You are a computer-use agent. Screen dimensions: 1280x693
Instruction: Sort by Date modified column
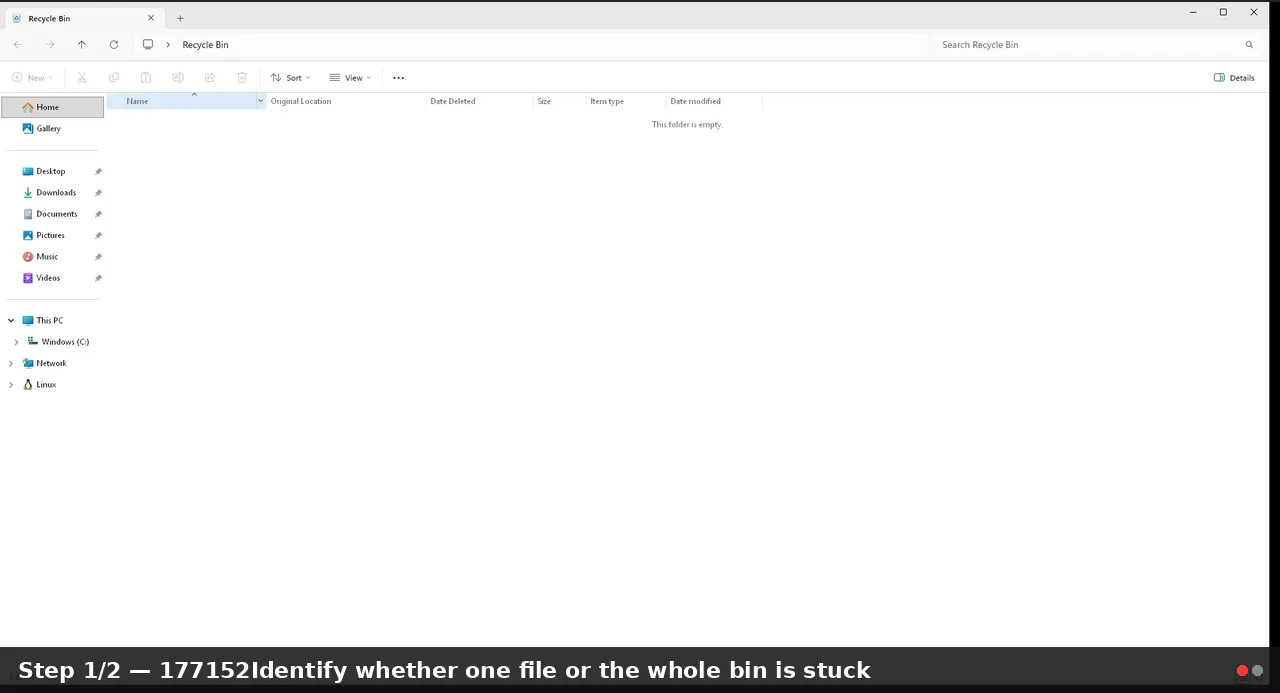pos(714,101)
